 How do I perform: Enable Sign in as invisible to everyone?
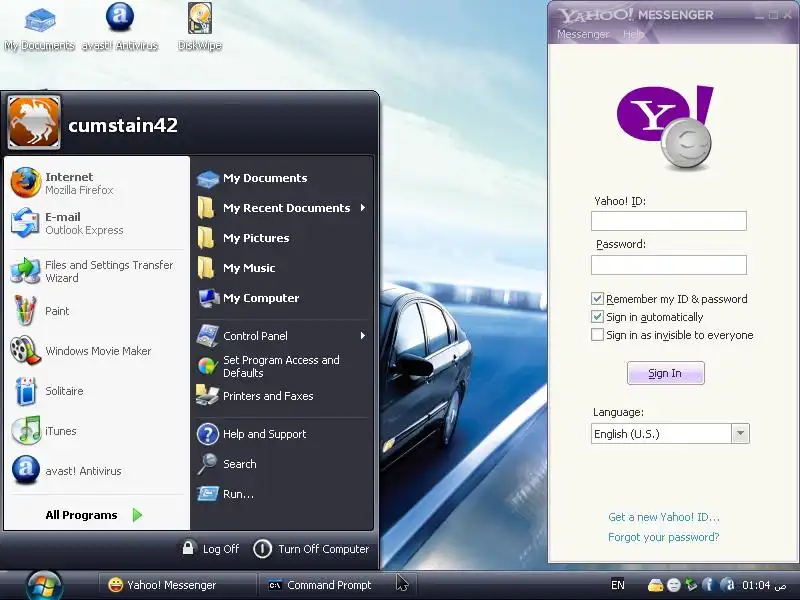tap(597, 335)
